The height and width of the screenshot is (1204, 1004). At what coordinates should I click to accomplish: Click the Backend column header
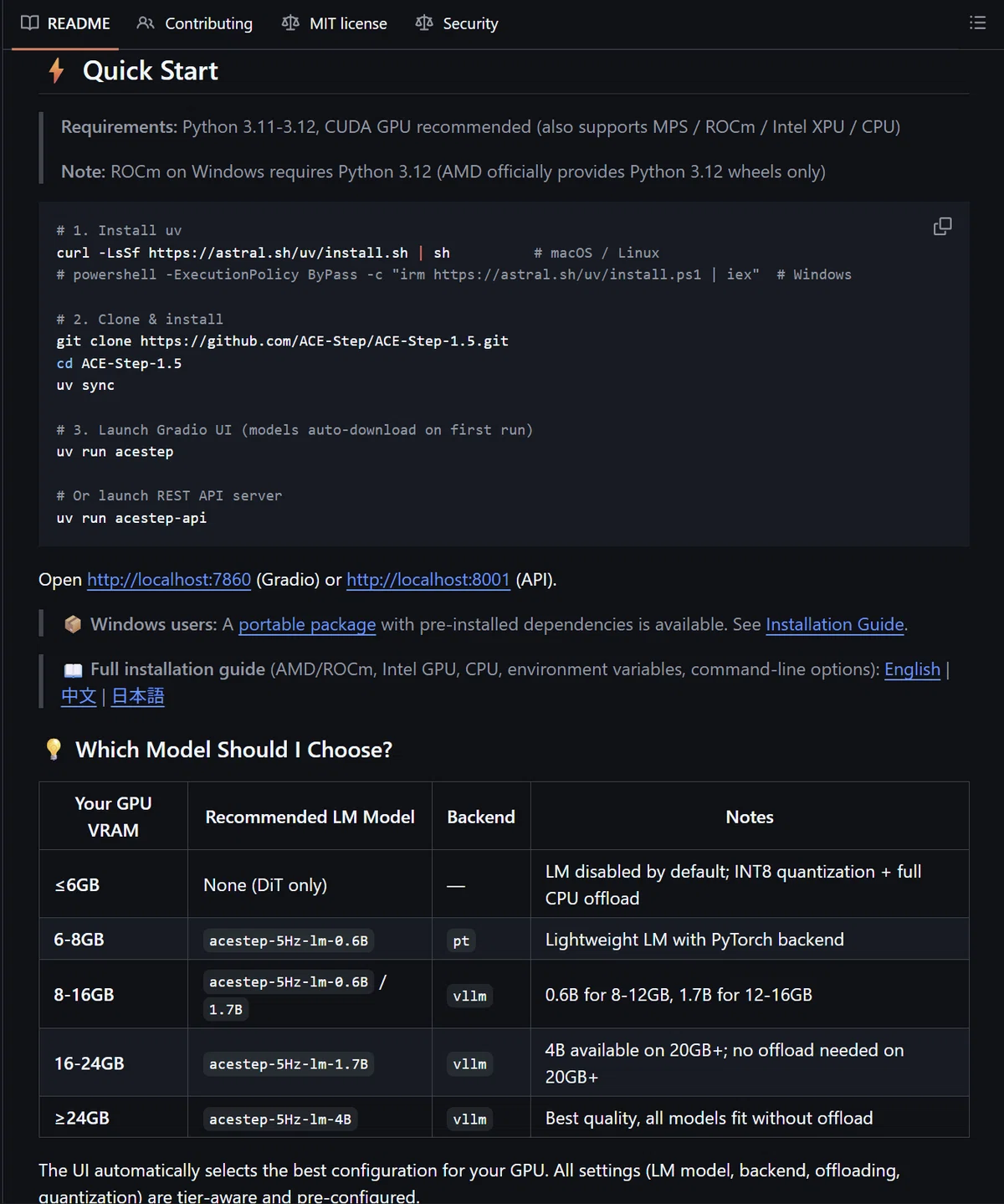pyautogui.click(x=481, y=817)
